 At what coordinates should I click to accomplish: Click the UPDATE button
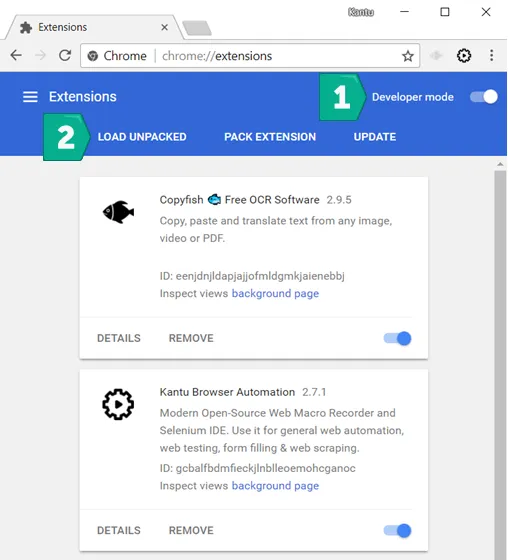(x=375, y=137)
